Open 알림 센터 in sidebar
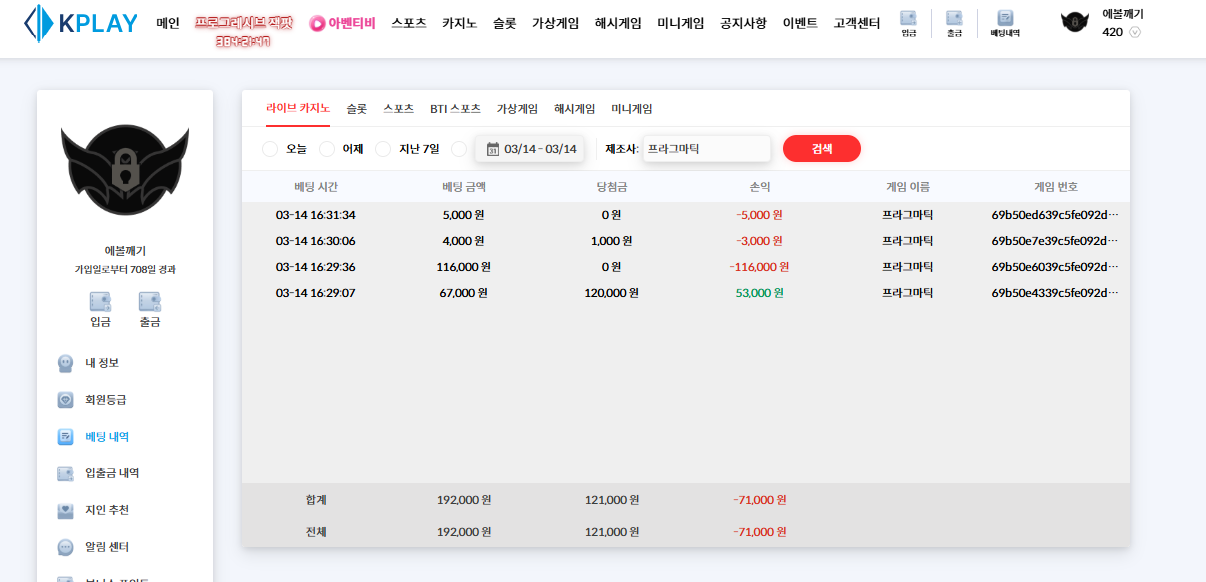 click(106, 547)
